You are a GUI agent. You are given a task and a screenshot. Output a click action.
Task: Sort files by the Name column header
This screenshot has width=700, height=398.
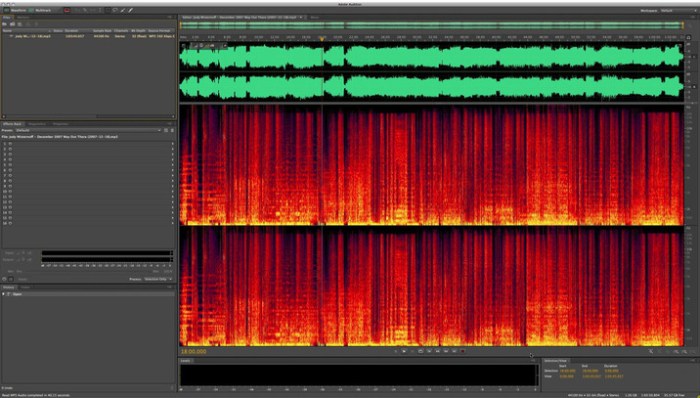[x=27, y=31]
